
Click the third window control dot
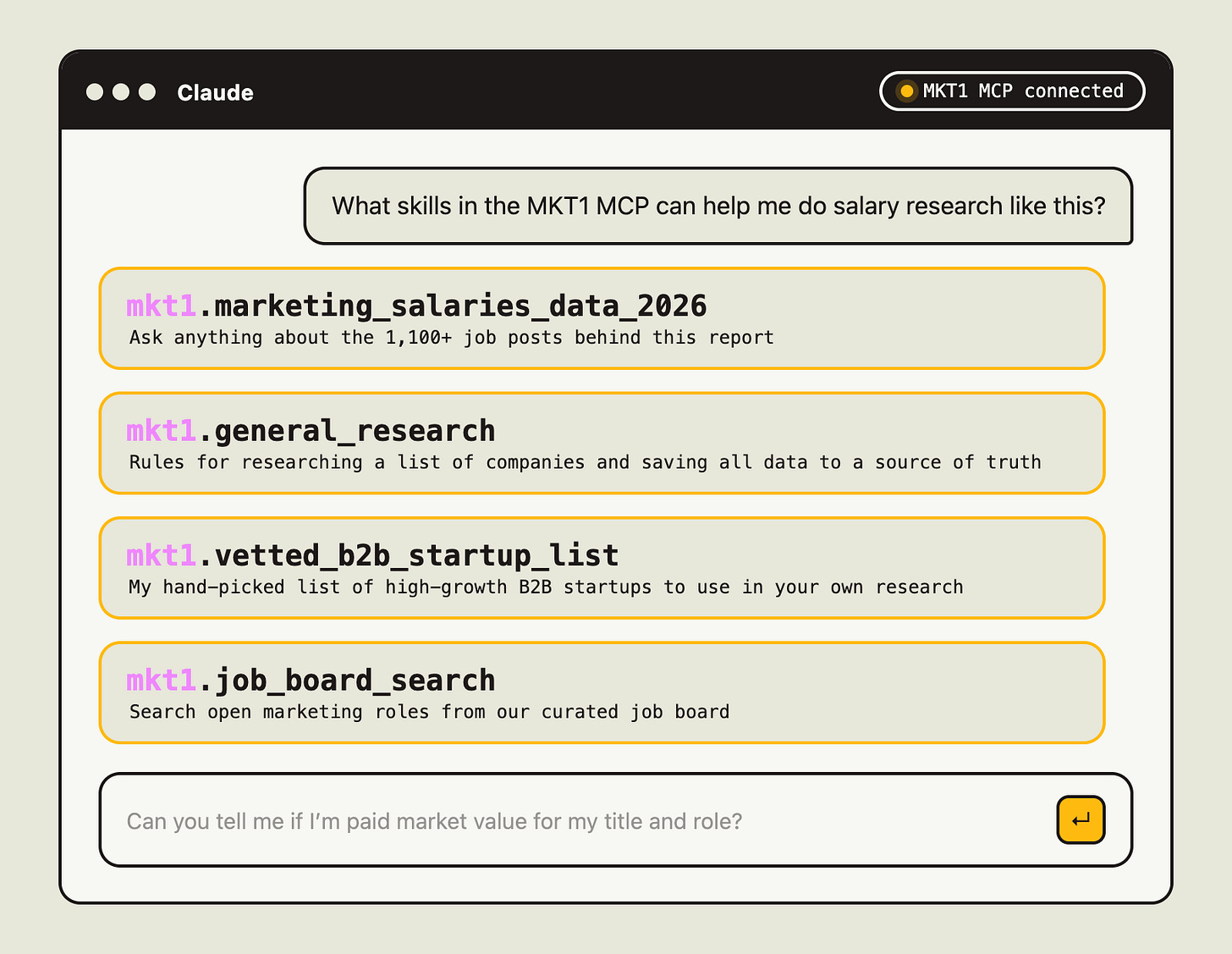click(147, 91)
